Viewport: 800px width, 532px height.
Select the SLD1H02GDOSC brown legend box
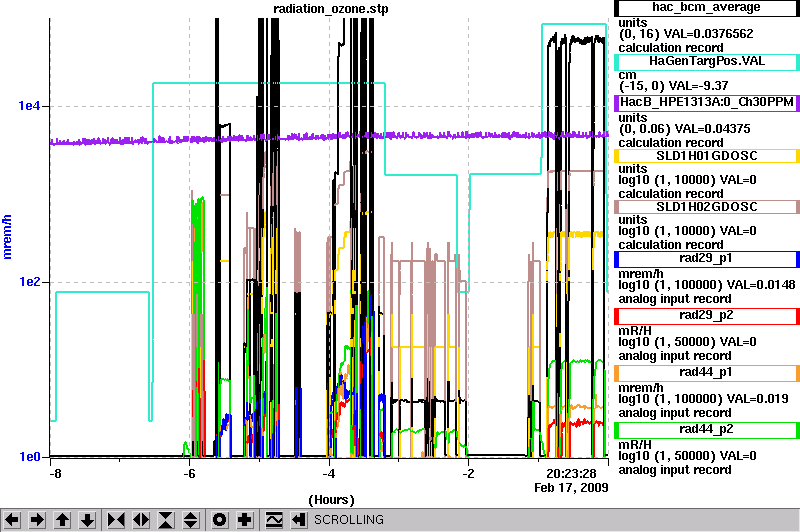707,207
